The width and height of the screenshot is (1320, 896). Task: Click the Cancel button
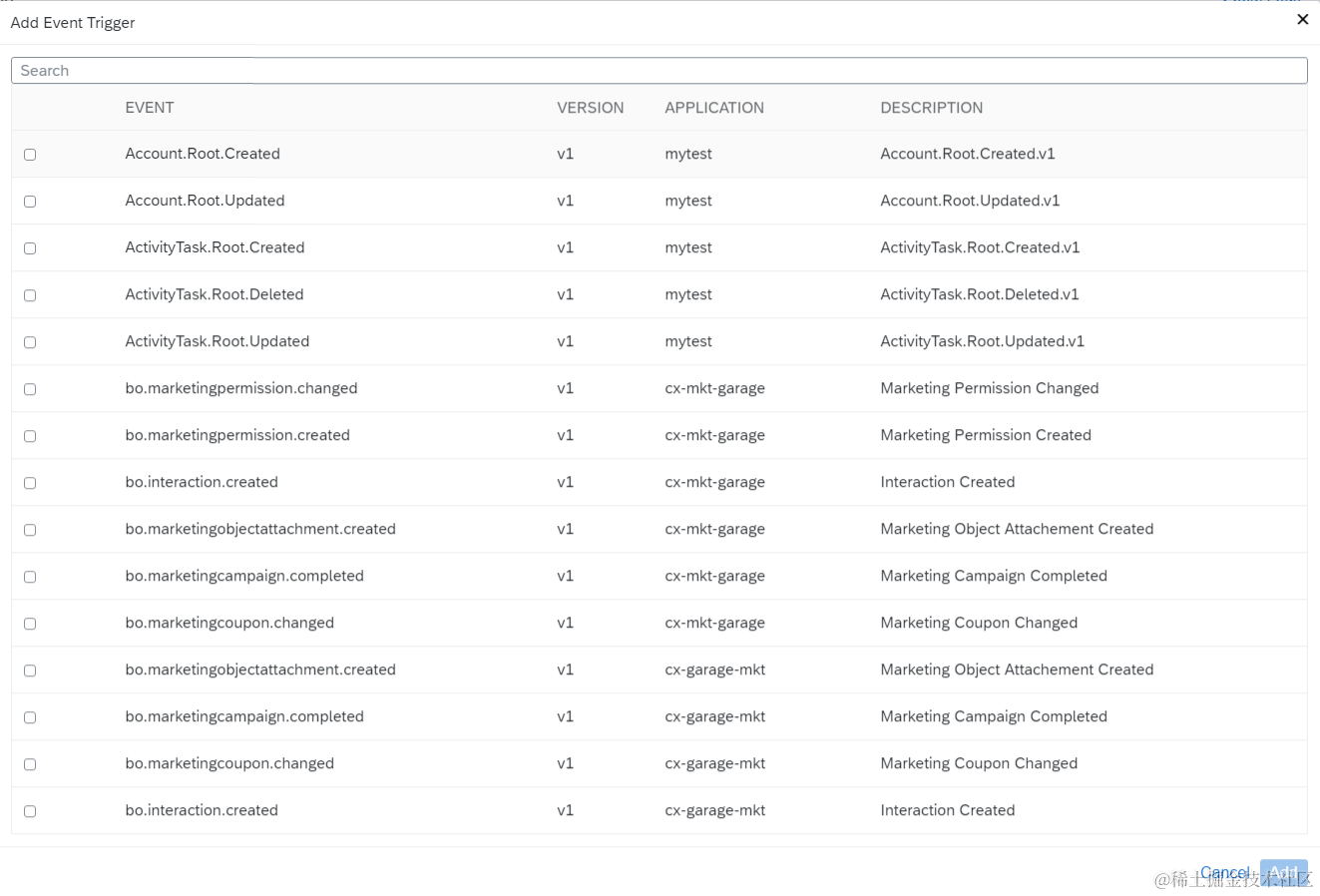1224,873
